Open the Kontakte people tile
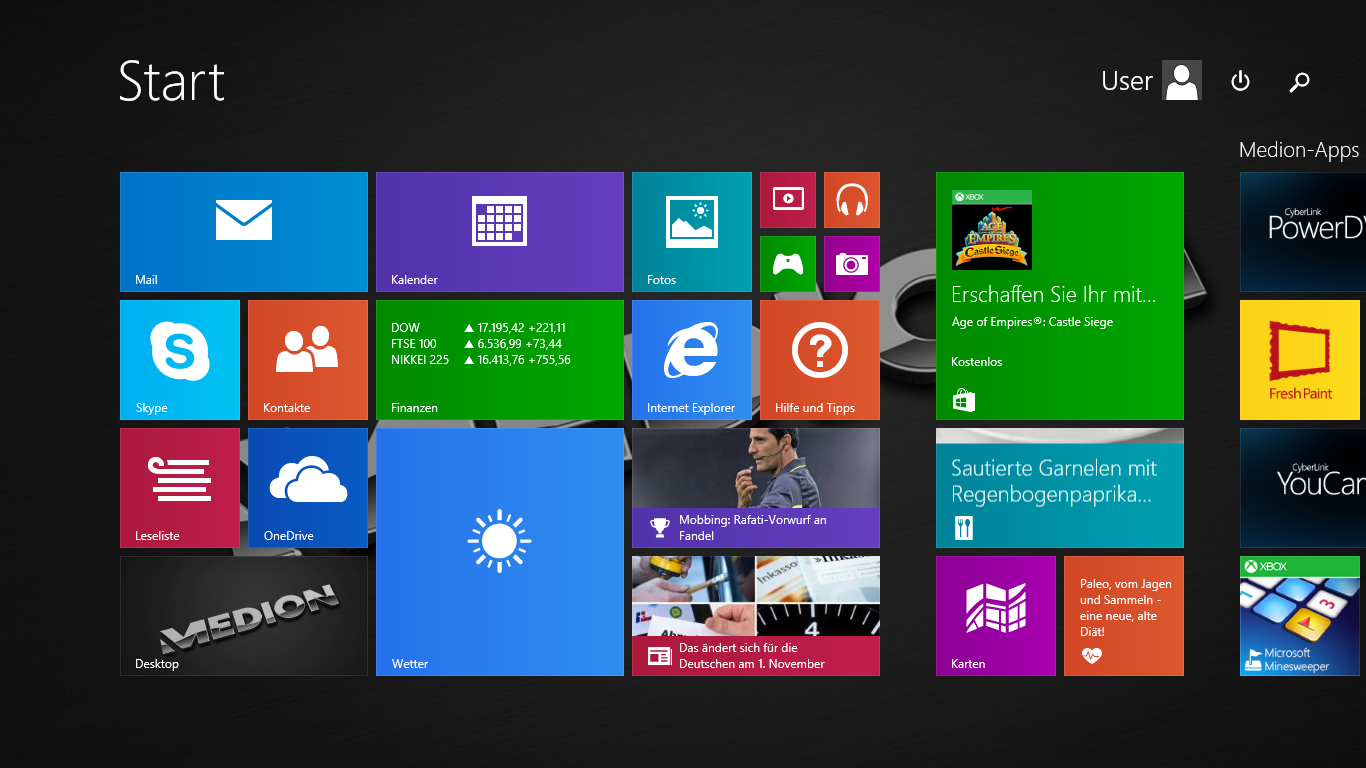Screen dimensions: 1366x768 pos(308,360)
